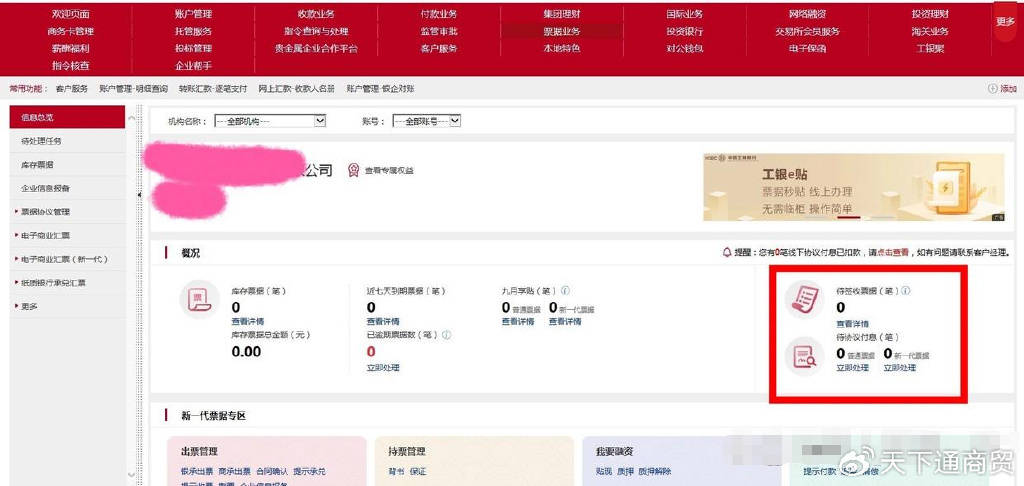Click the medal icon beside 查看专属权益

(353, 170)
